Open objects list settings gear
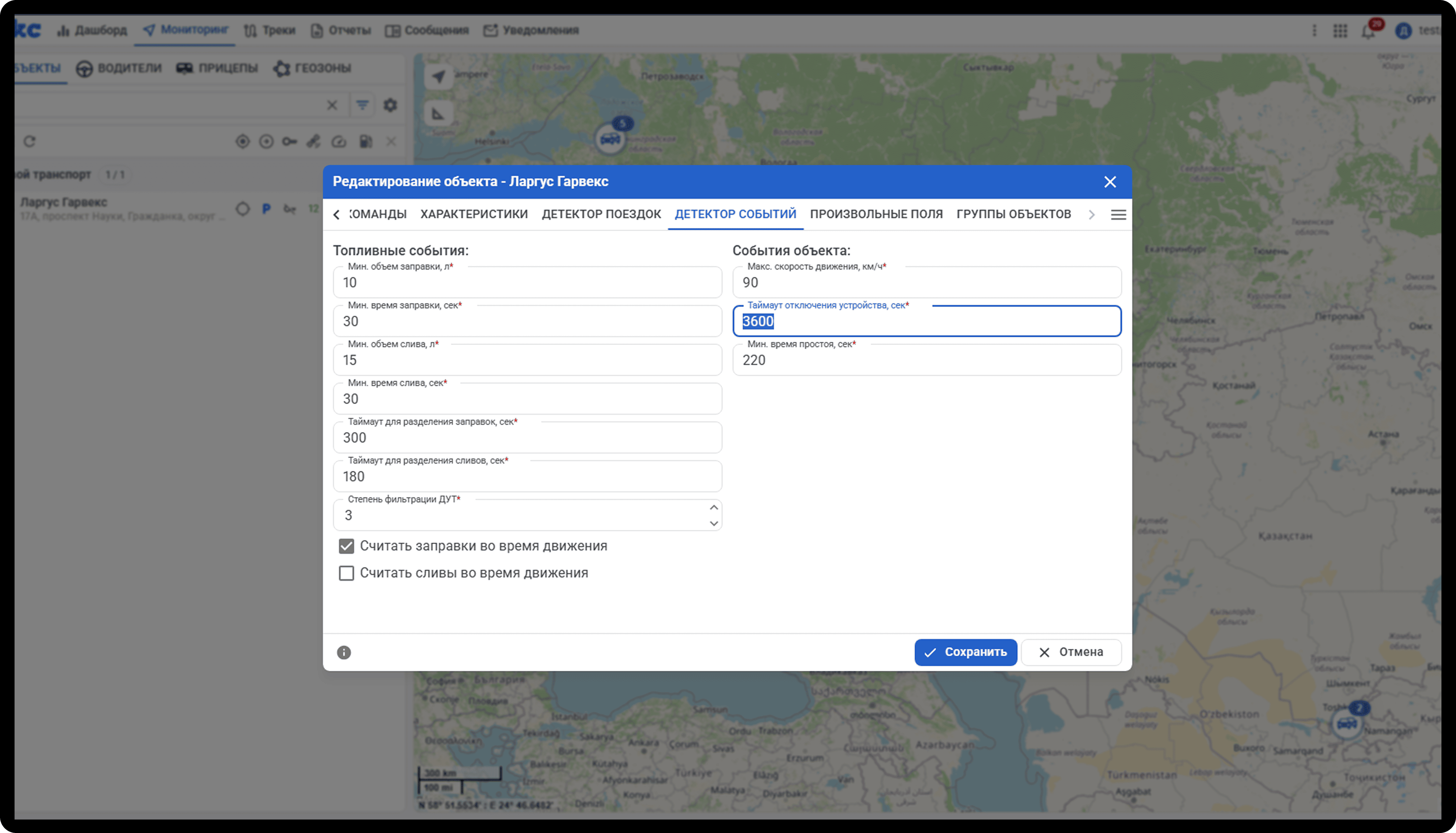Viewport: 1456px width, 833px height. pos(390,105)
